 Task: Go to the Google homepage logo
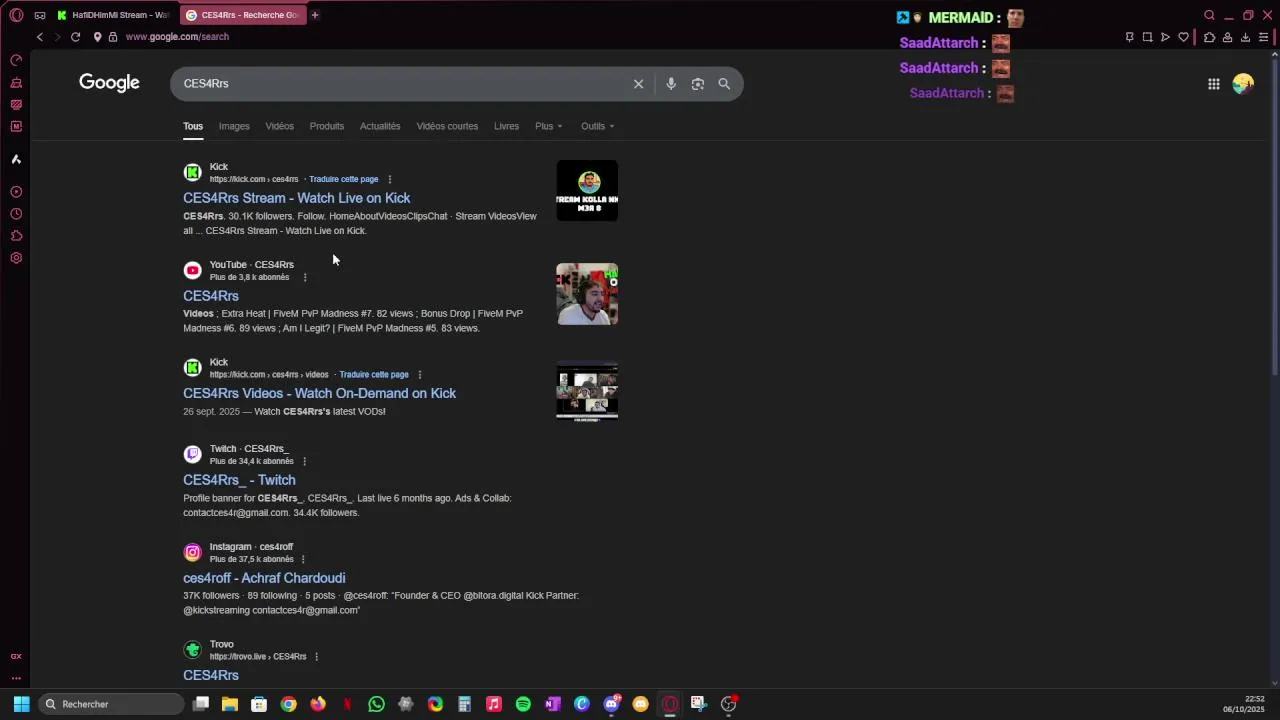[110, 83]
